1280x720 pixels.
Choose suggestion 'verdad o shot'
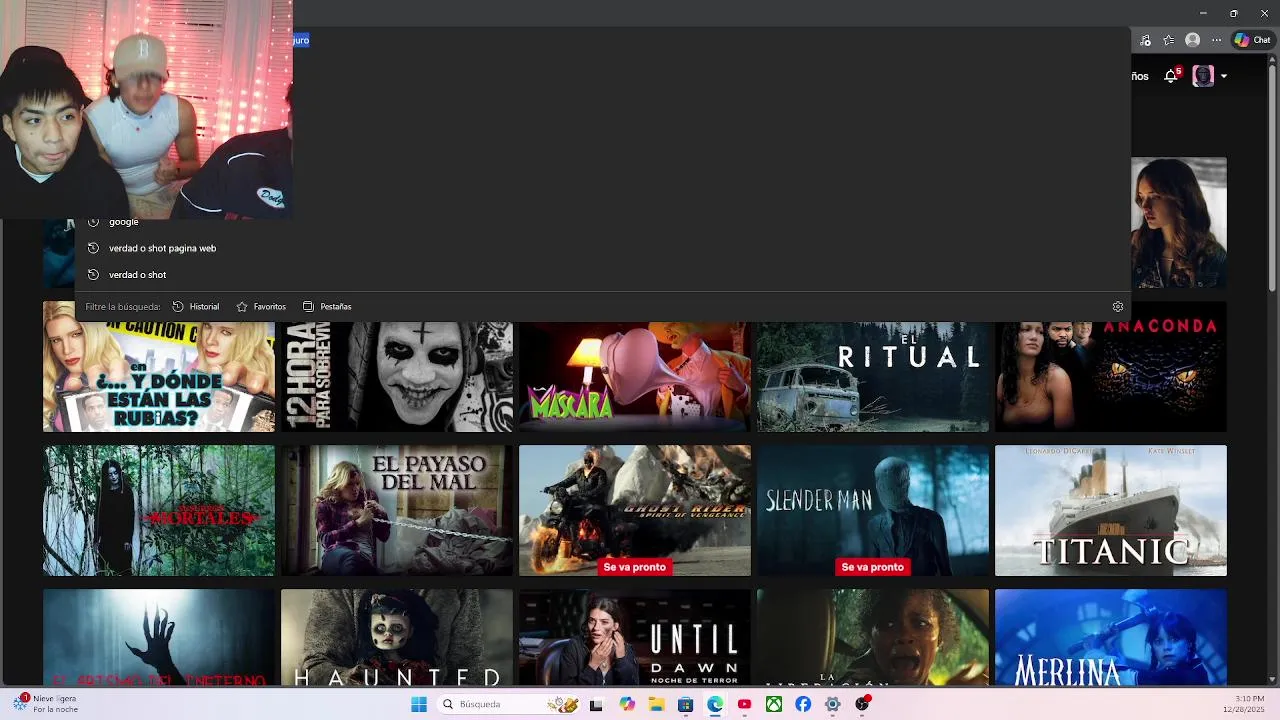(x=602, y=275)
